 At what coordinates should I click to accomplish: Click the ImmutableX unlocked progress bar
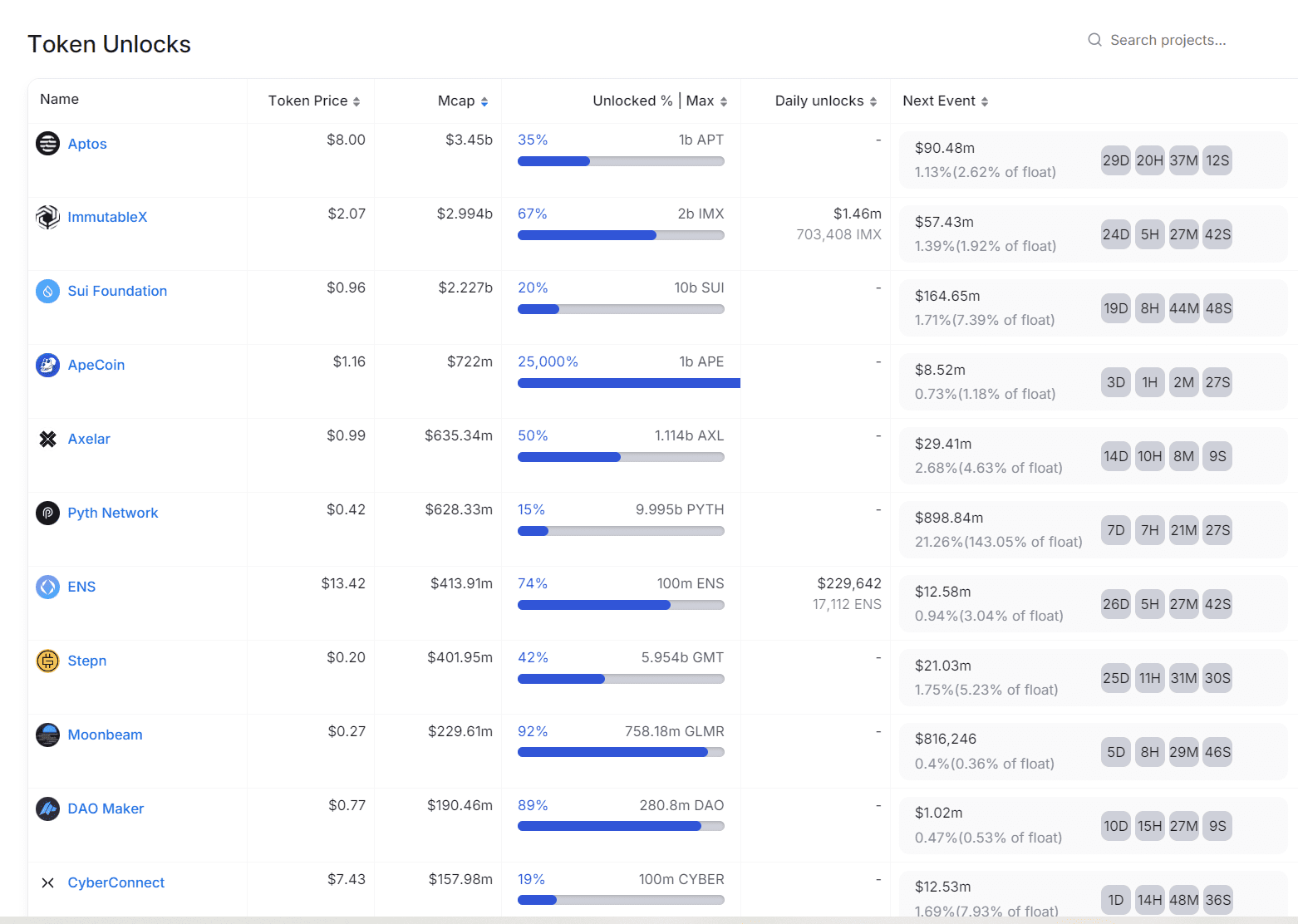621,235
